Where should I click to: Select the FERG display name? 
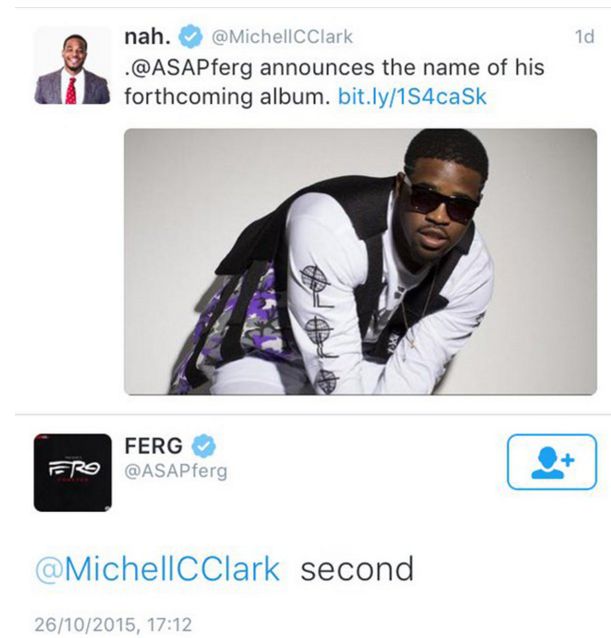click(154, 446)
